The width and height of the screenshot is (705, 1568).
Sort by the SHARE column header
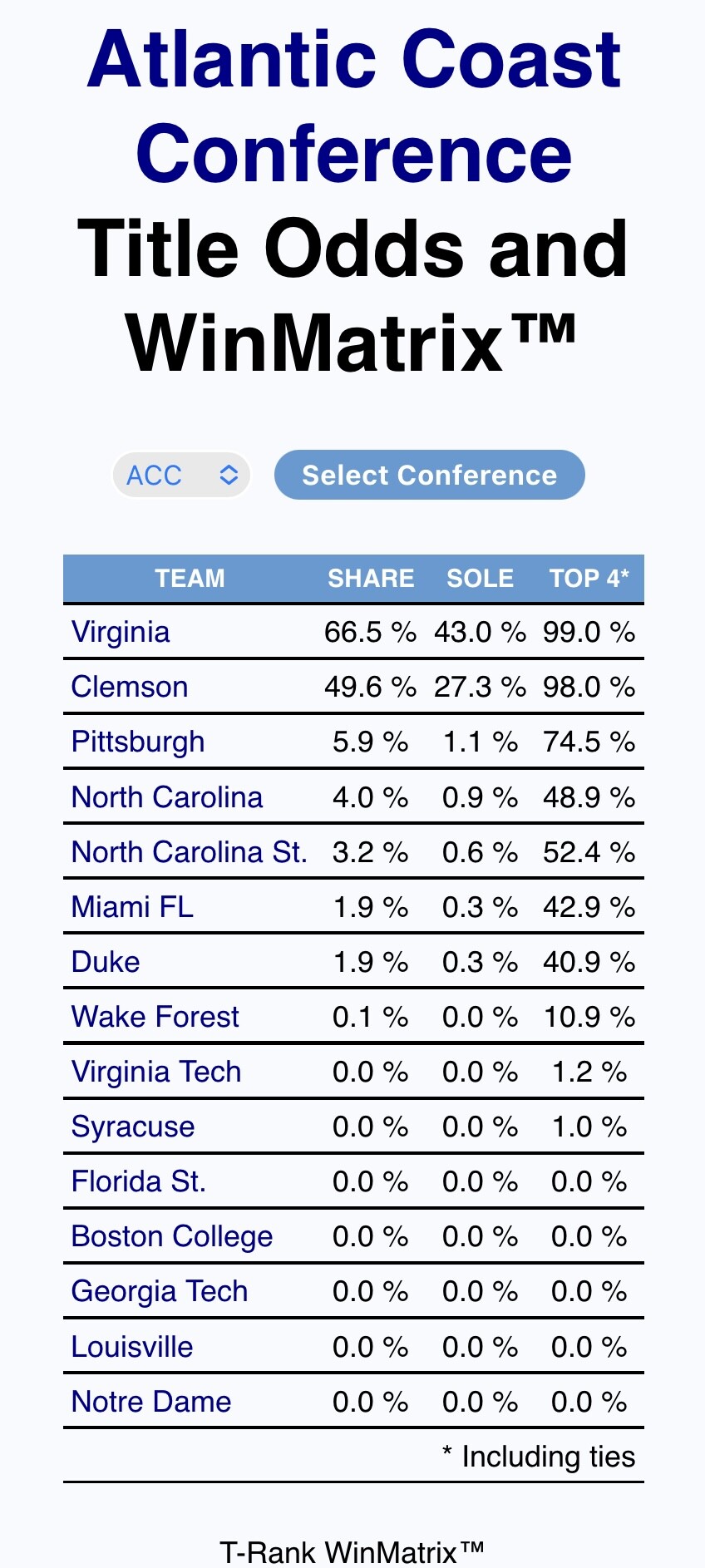point(371,579)
